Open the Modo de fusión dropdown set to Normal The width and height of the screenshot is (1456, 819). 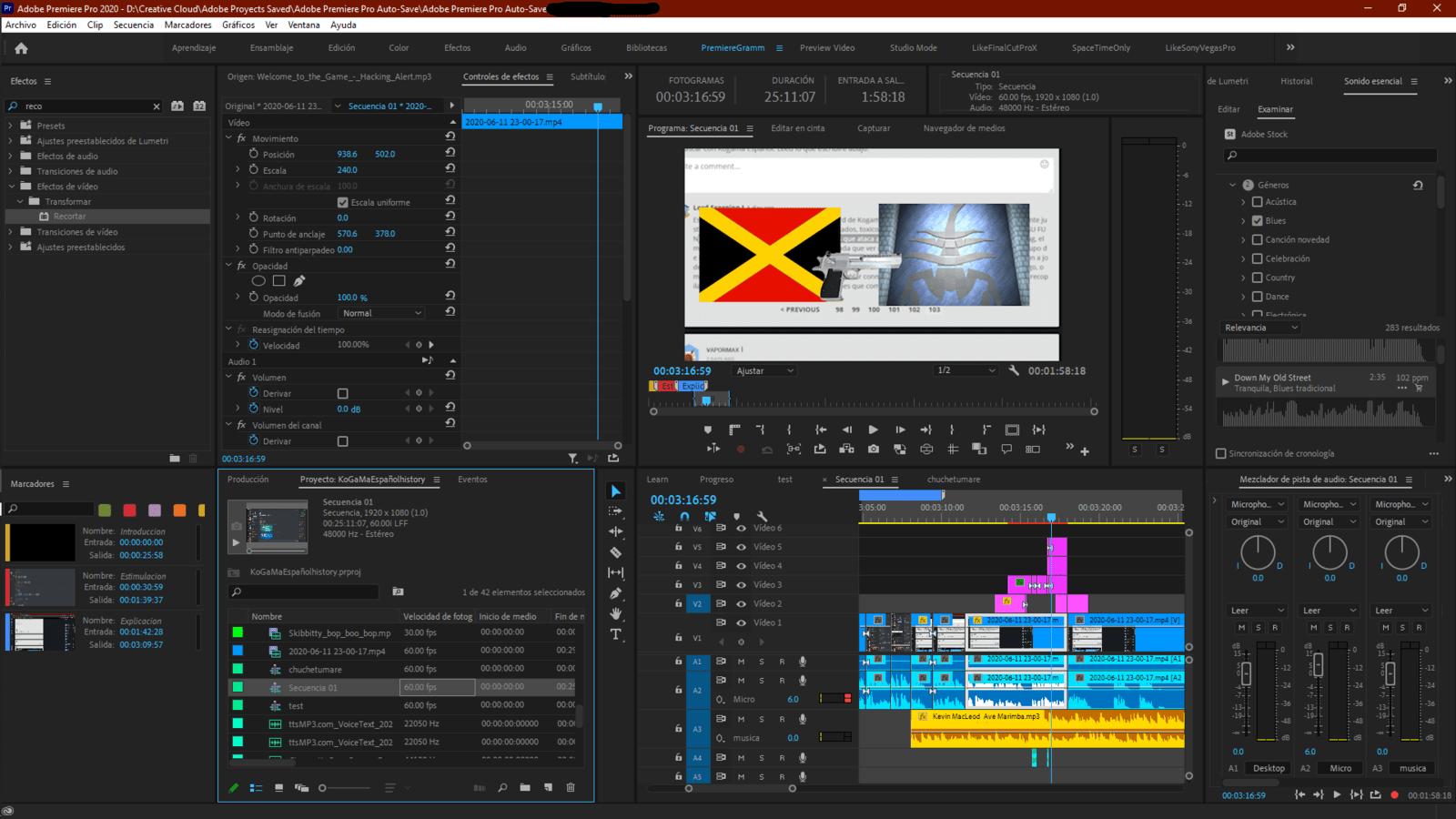pyautogui.click(x=380, y=312)
